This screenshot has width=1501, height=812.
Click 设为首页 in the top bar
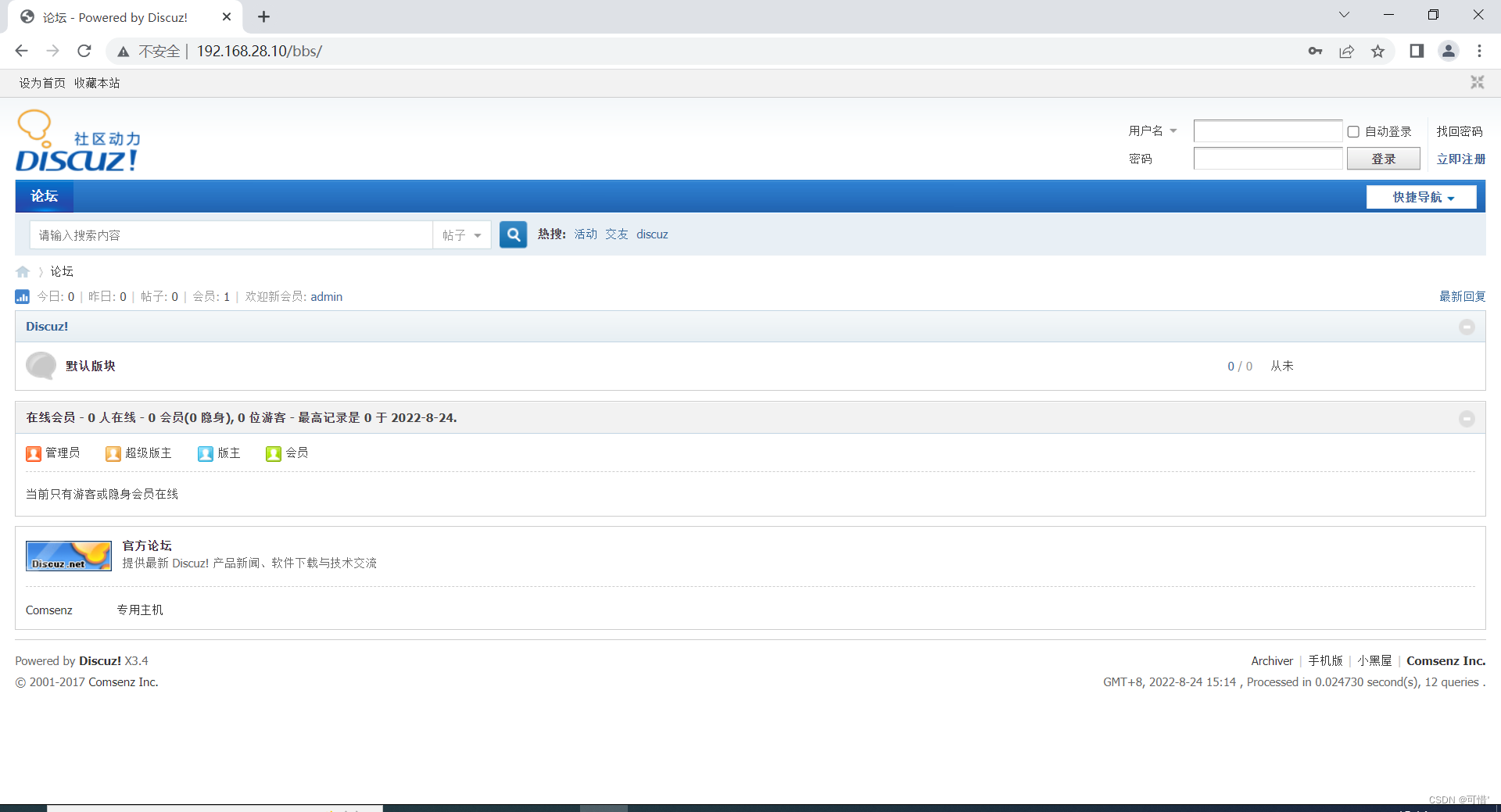42,83
